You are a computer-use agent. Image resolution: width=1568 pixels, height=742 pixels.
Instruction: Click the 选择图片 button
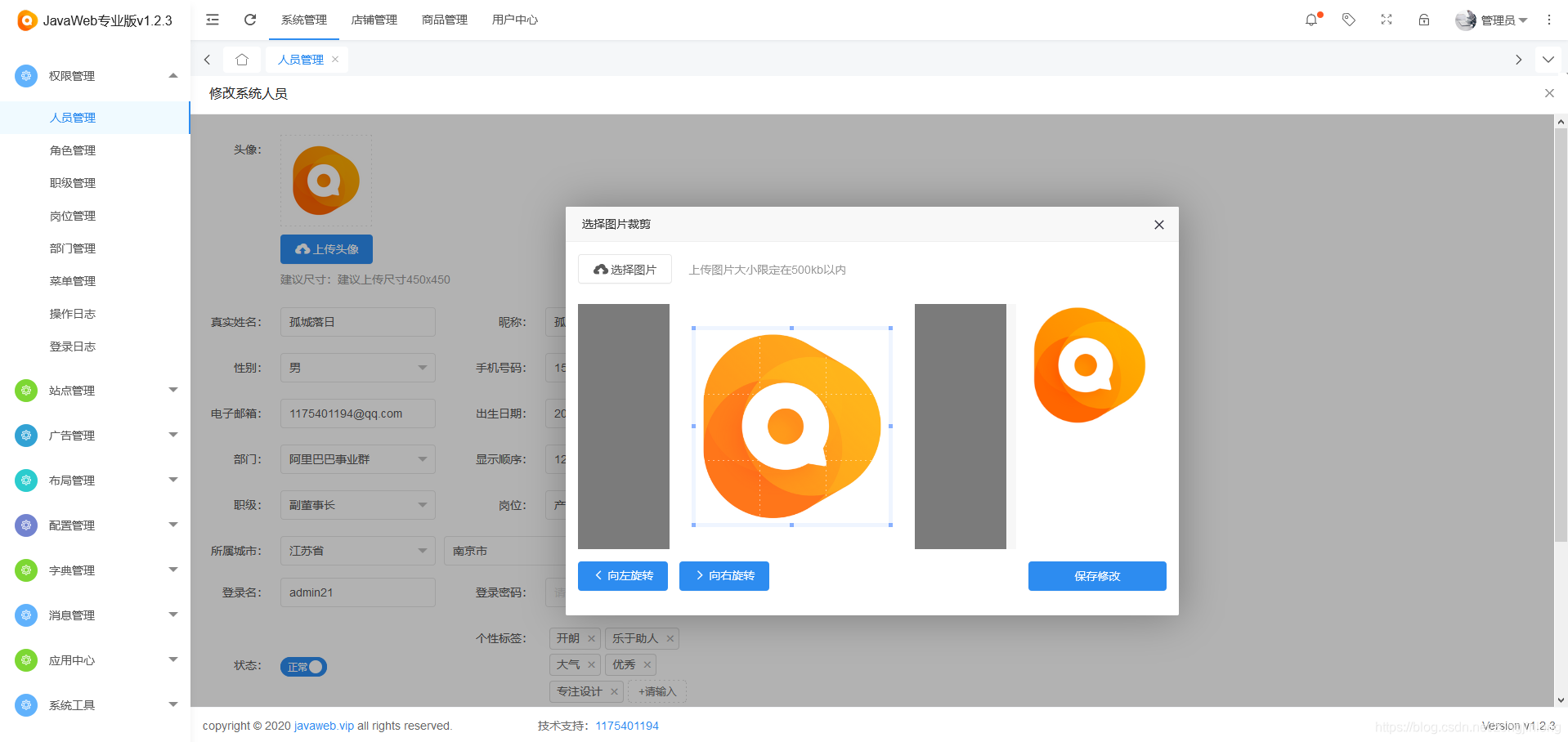pos(625,269)
